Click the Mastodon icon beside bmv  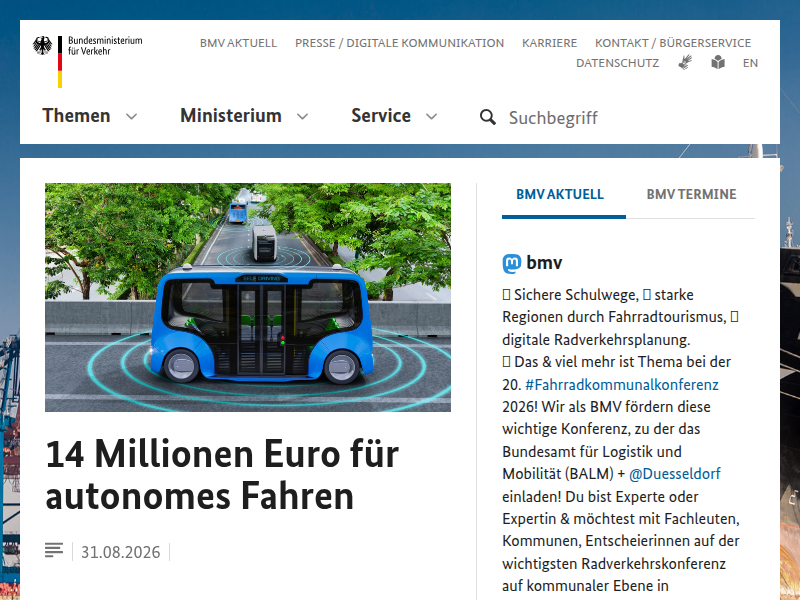pos(512,263)
